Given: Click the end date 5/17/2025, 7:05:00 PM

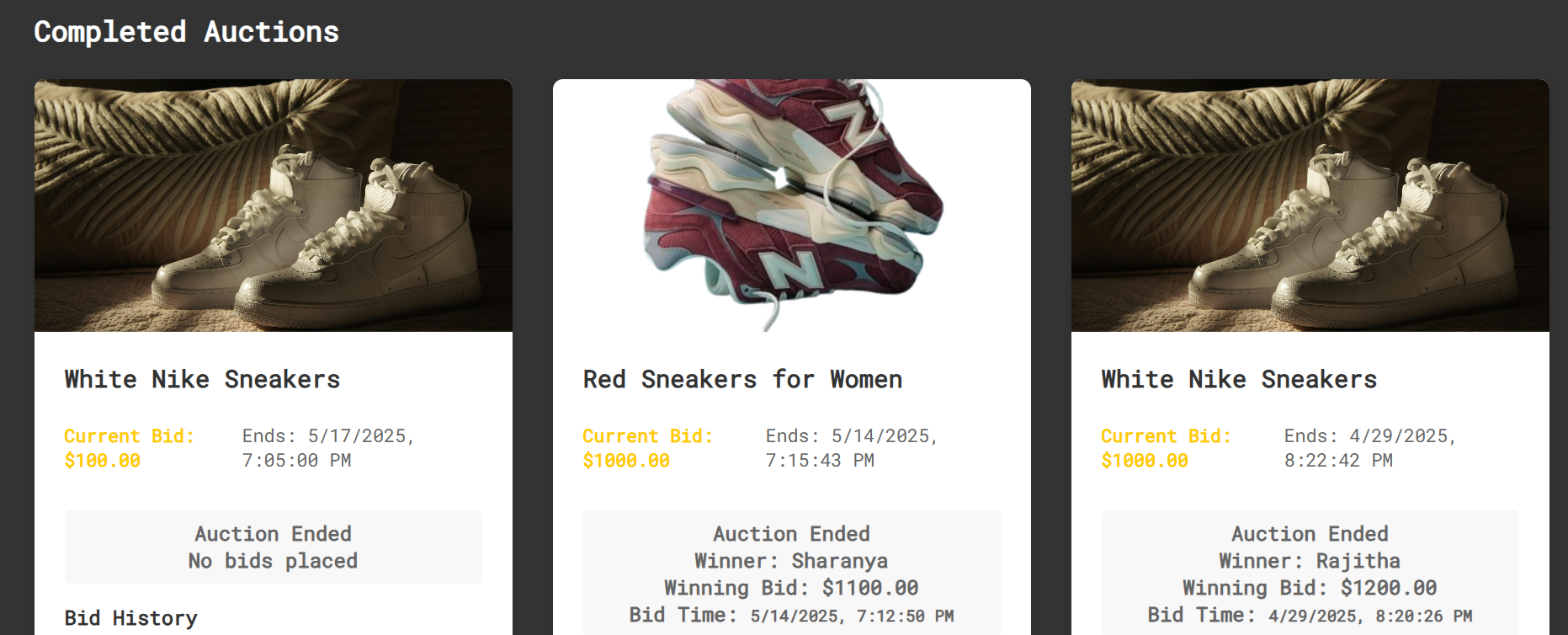Looking at the screenshot, I should [x=328, y=448].
